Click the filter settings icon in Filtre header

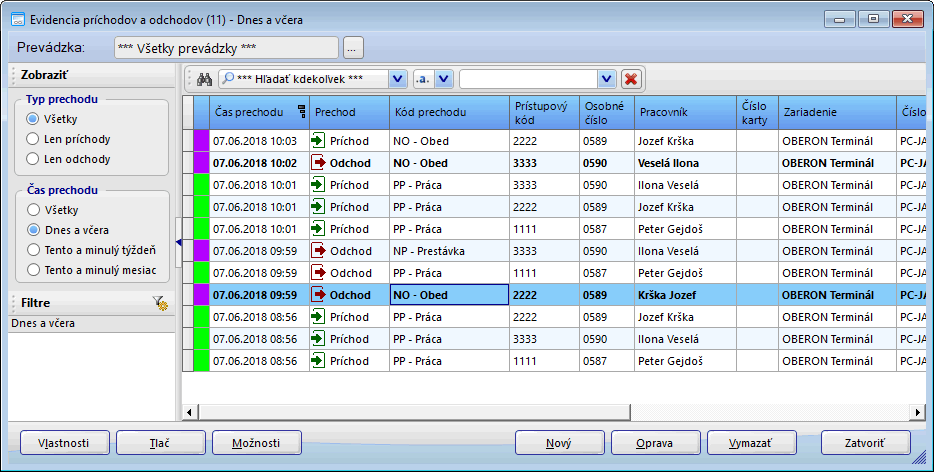click(x=160, y=302)
